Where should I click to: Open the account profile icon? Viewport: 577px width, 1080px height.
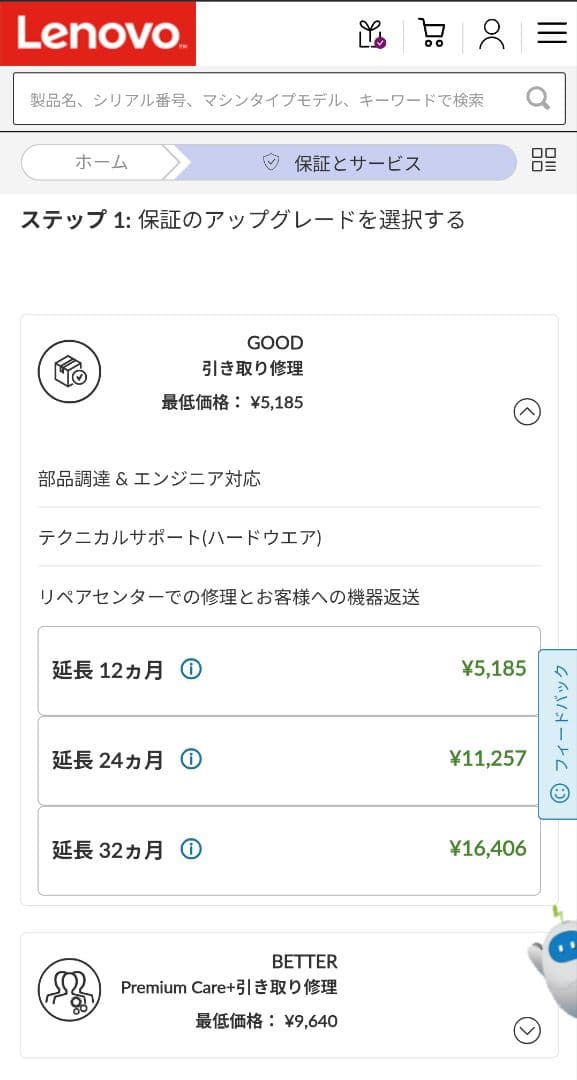(491, 33)
